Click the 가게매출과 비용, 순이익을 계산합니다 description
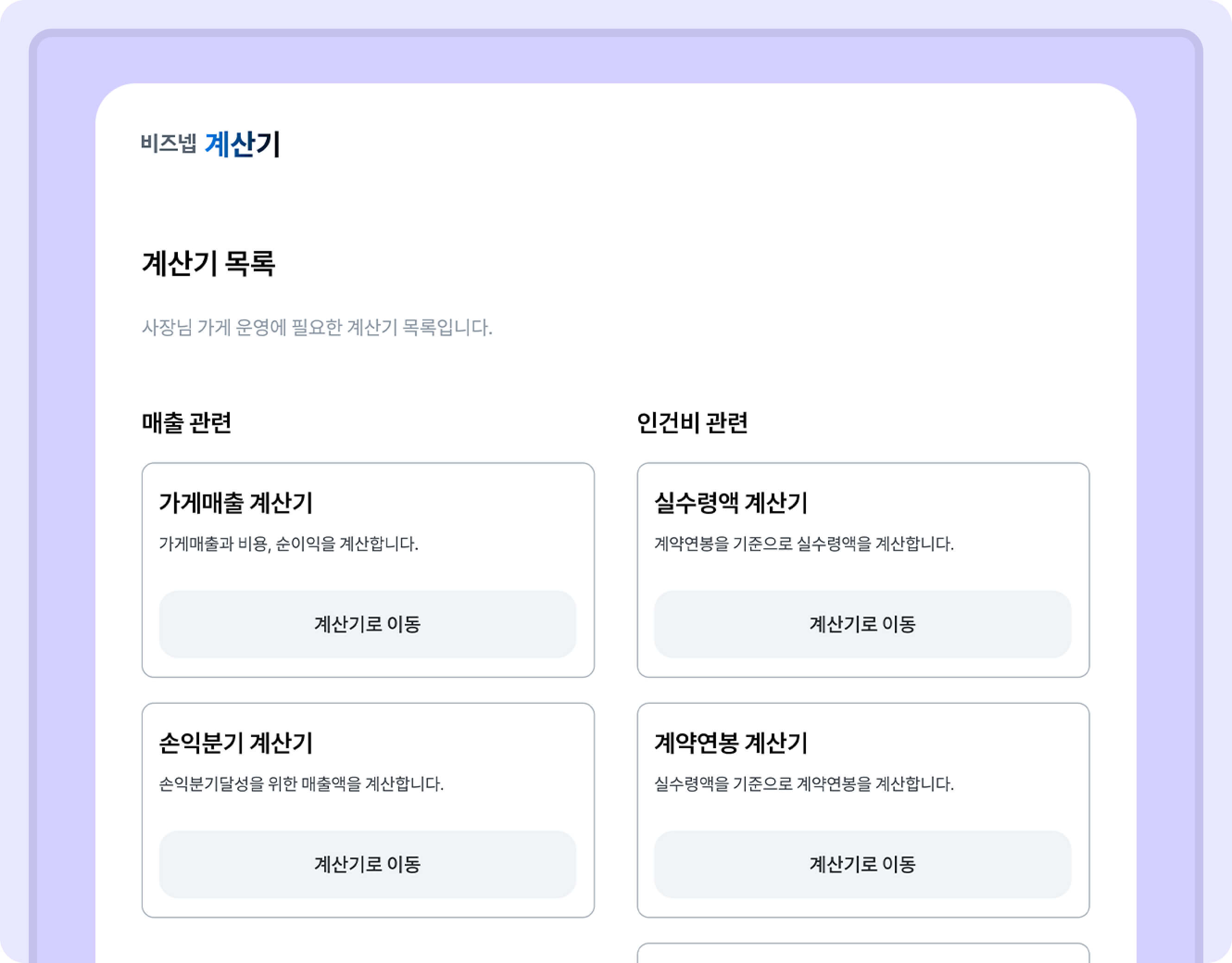This screenshot has width=1232, height=963. point(288,544)
